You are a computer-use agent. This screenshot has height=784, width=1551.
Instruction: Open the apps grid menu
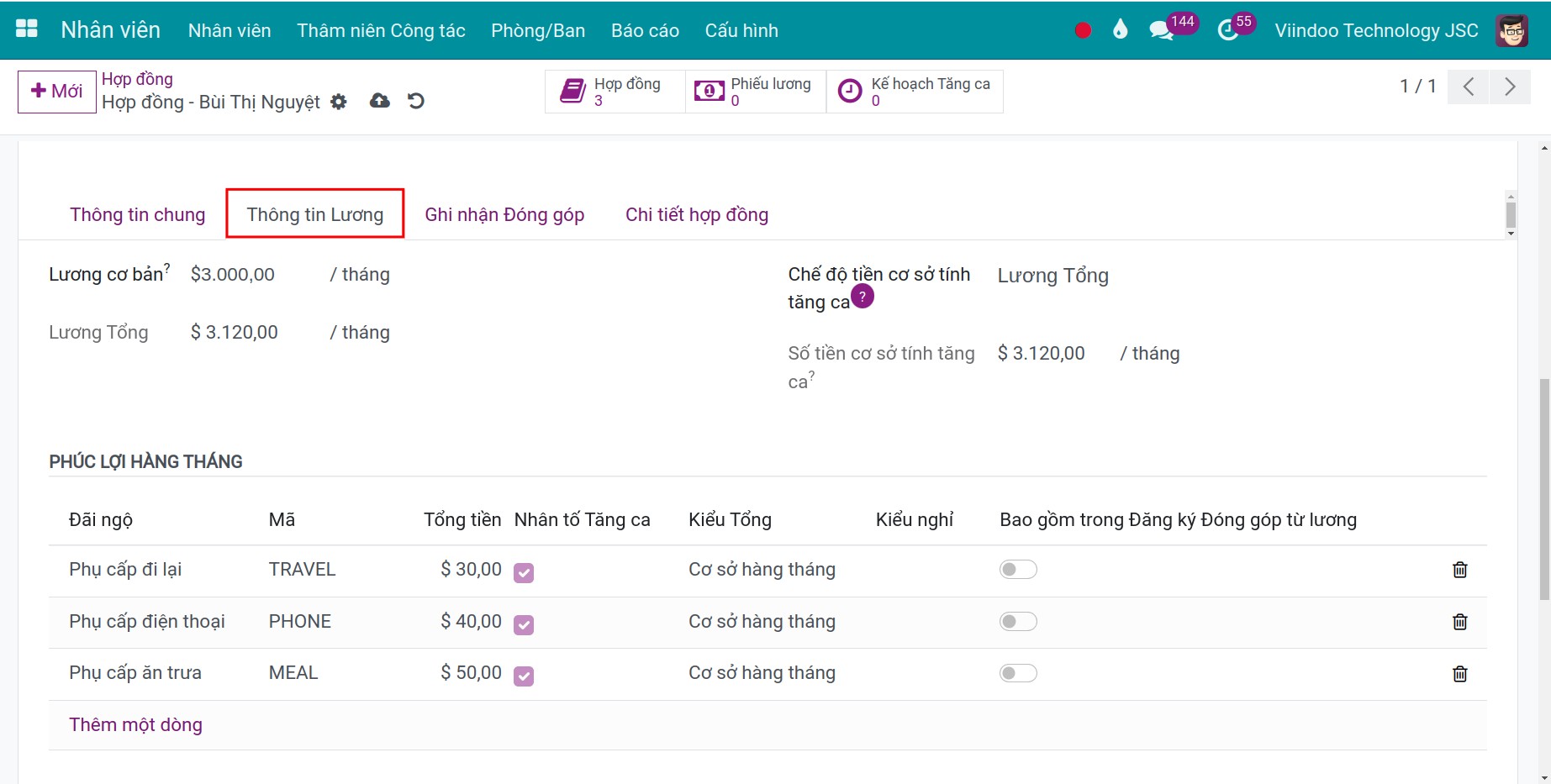click(x=27, y=29)
